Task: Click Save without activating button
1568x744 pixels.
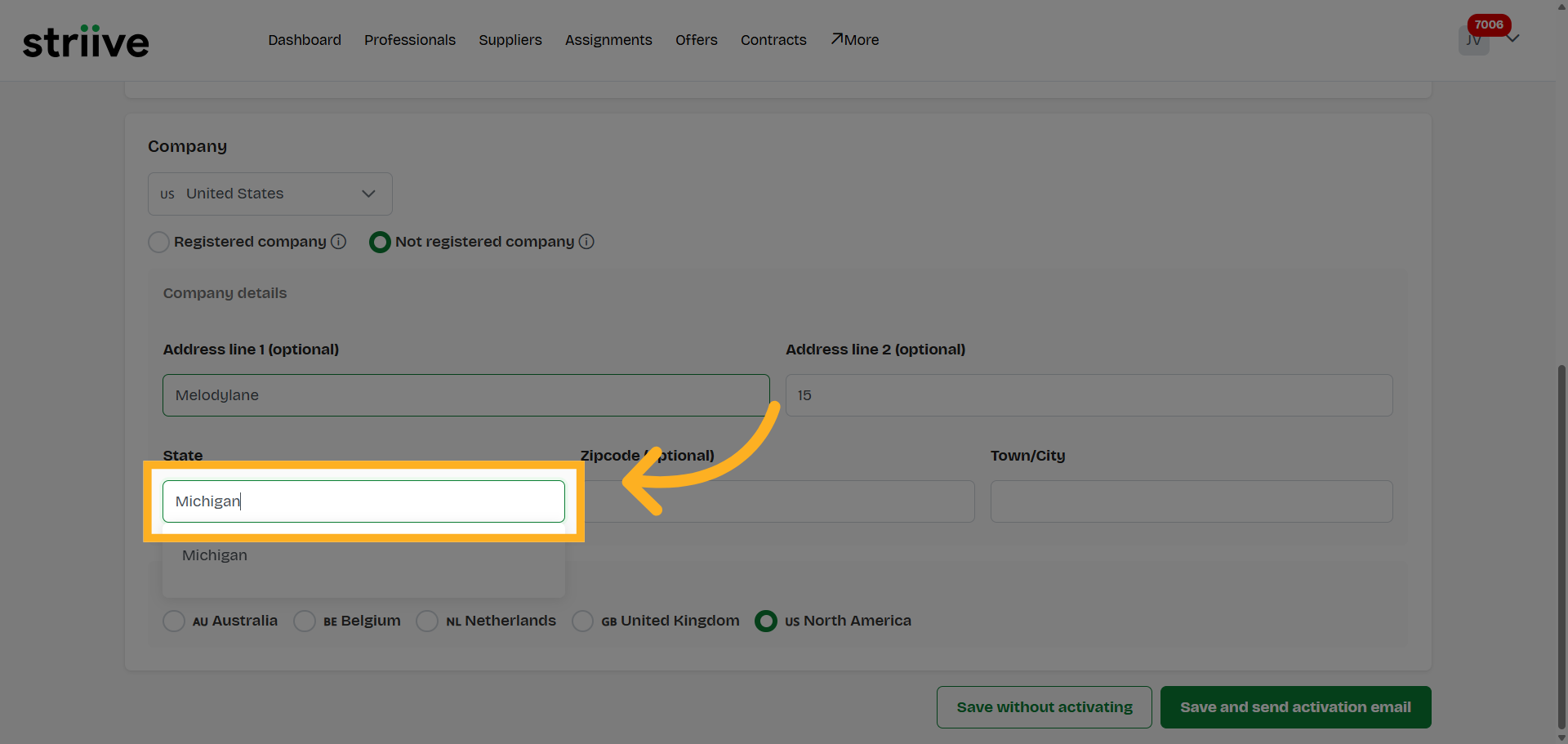Action: [1044, 707]
